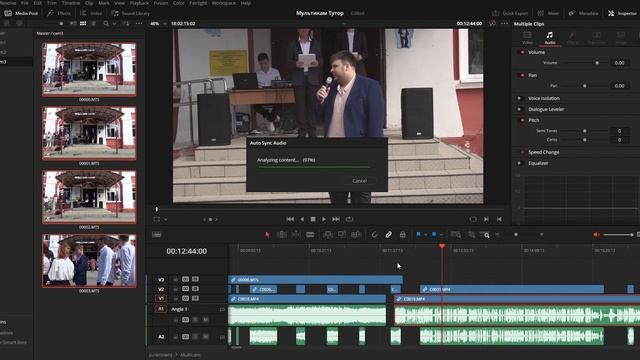Click the Quick Export button
The height and width of the screenshot is (360, 640).
(510, 13)
